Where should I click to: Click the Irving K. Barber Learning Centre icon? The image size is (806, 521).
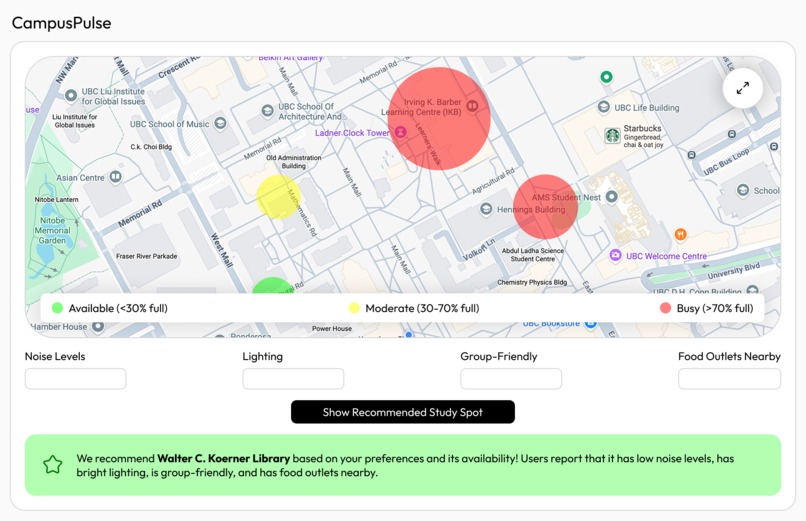(x=472, y=106)
